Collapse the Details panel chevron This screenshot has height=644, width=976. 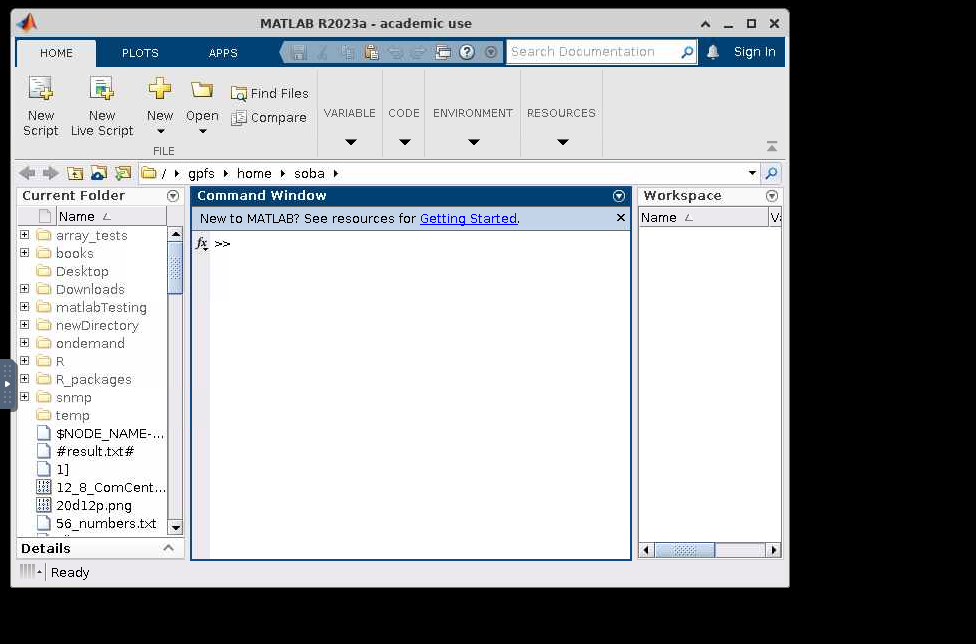[168, 548]
